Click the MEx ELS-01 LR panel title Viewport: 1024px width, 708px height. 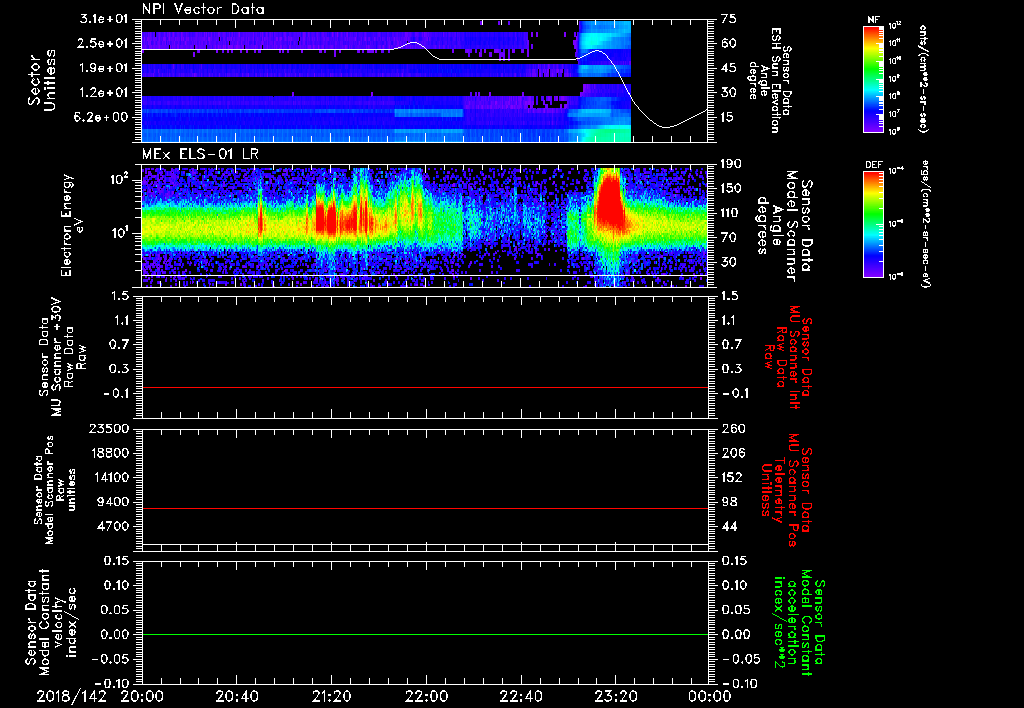click(198, 155)
